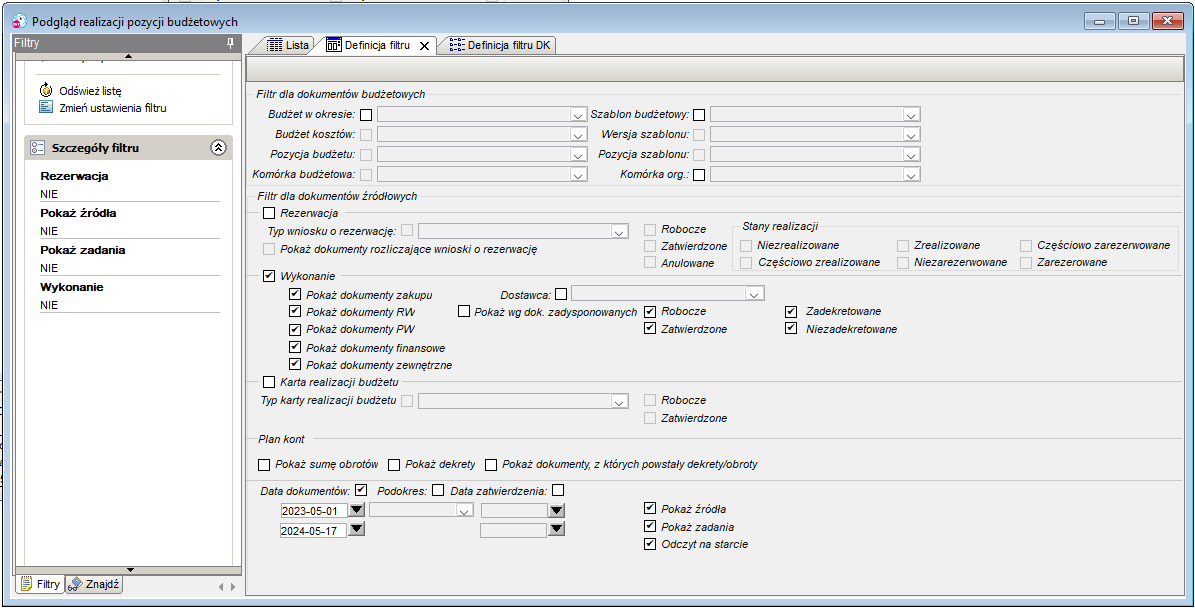Enable the Rezerwacja checkbox
This screenshot has height=608, width=1195.
click(x=269, y=213)
